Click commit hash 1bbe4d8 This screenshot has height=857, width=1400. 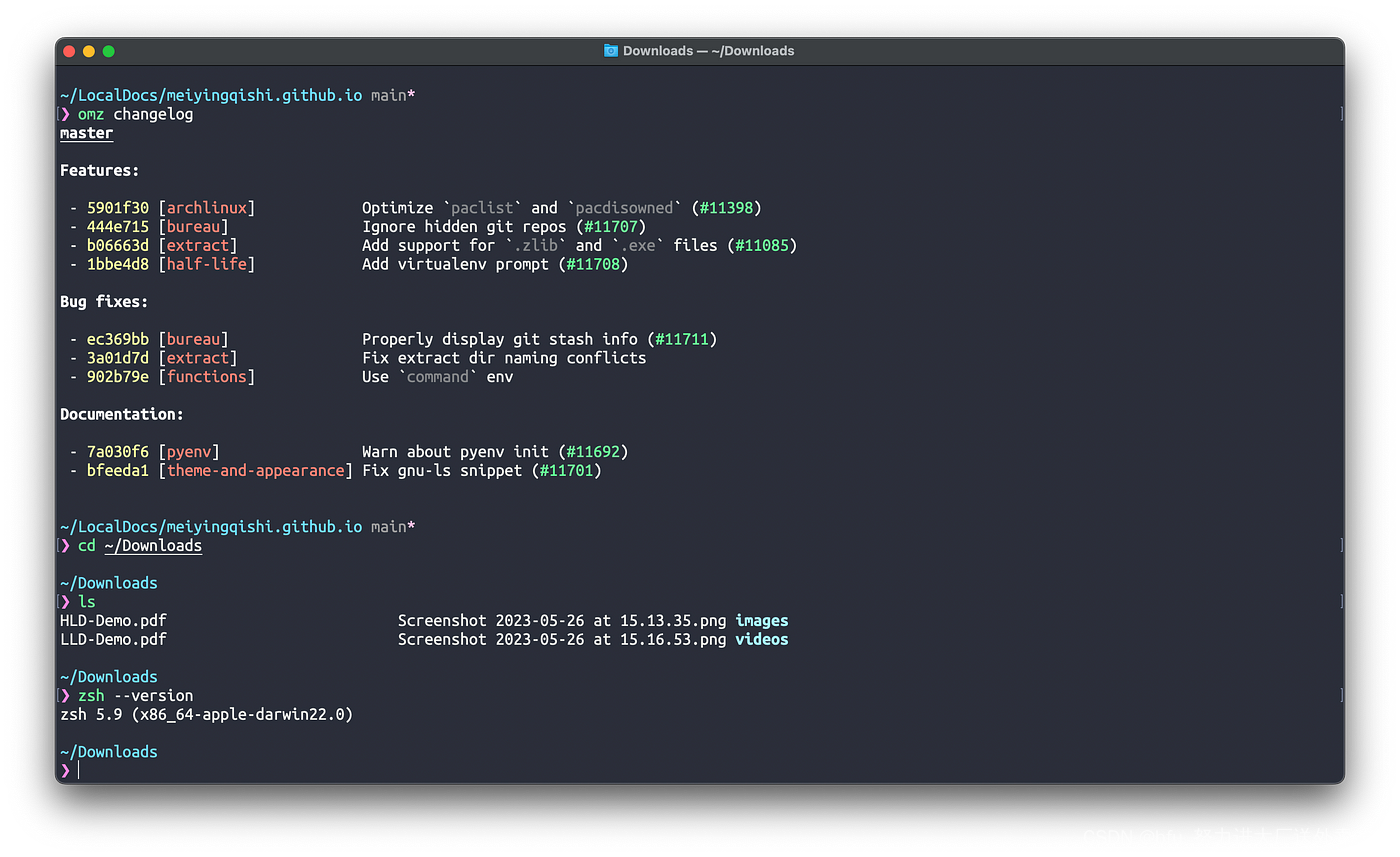point(118,265)
